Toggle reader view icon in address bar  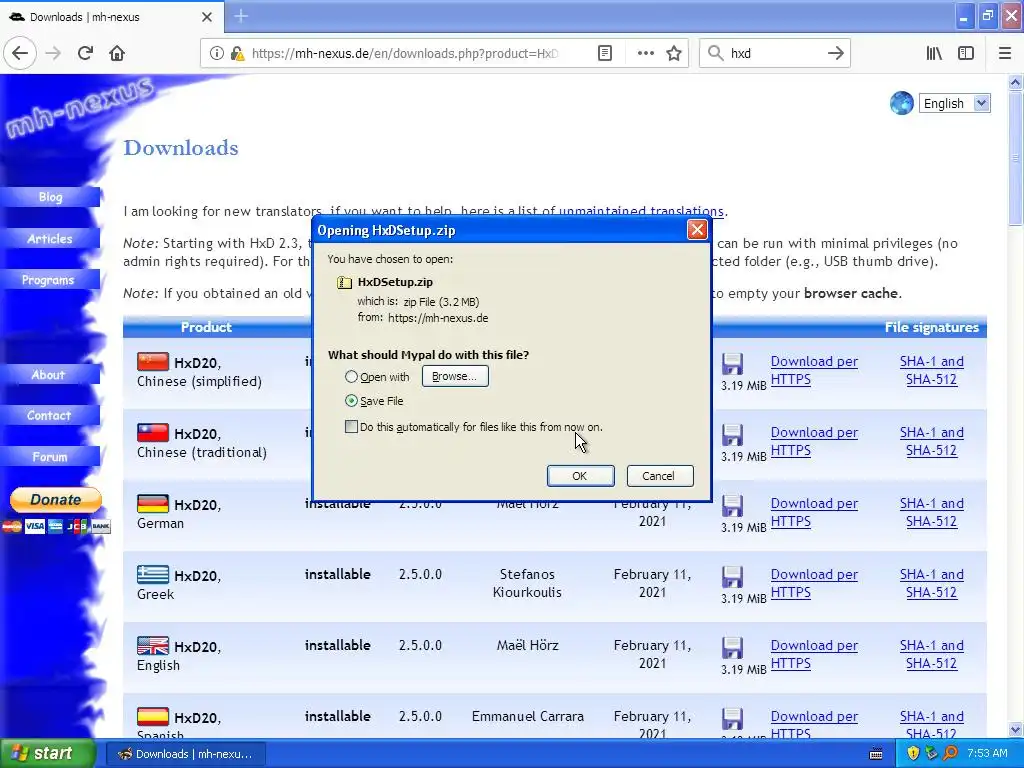click(x=605, y=53)
